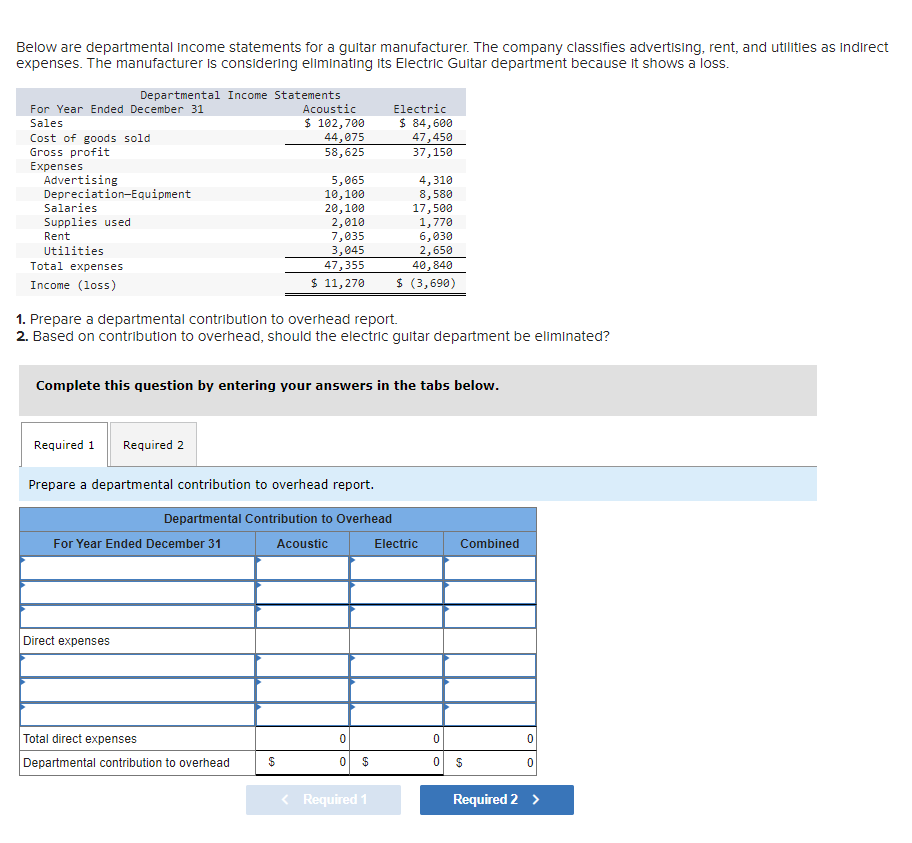Click the Combined cell in the last entry row
This screenshot has width=912, height=843.
(x=489, y=714)
